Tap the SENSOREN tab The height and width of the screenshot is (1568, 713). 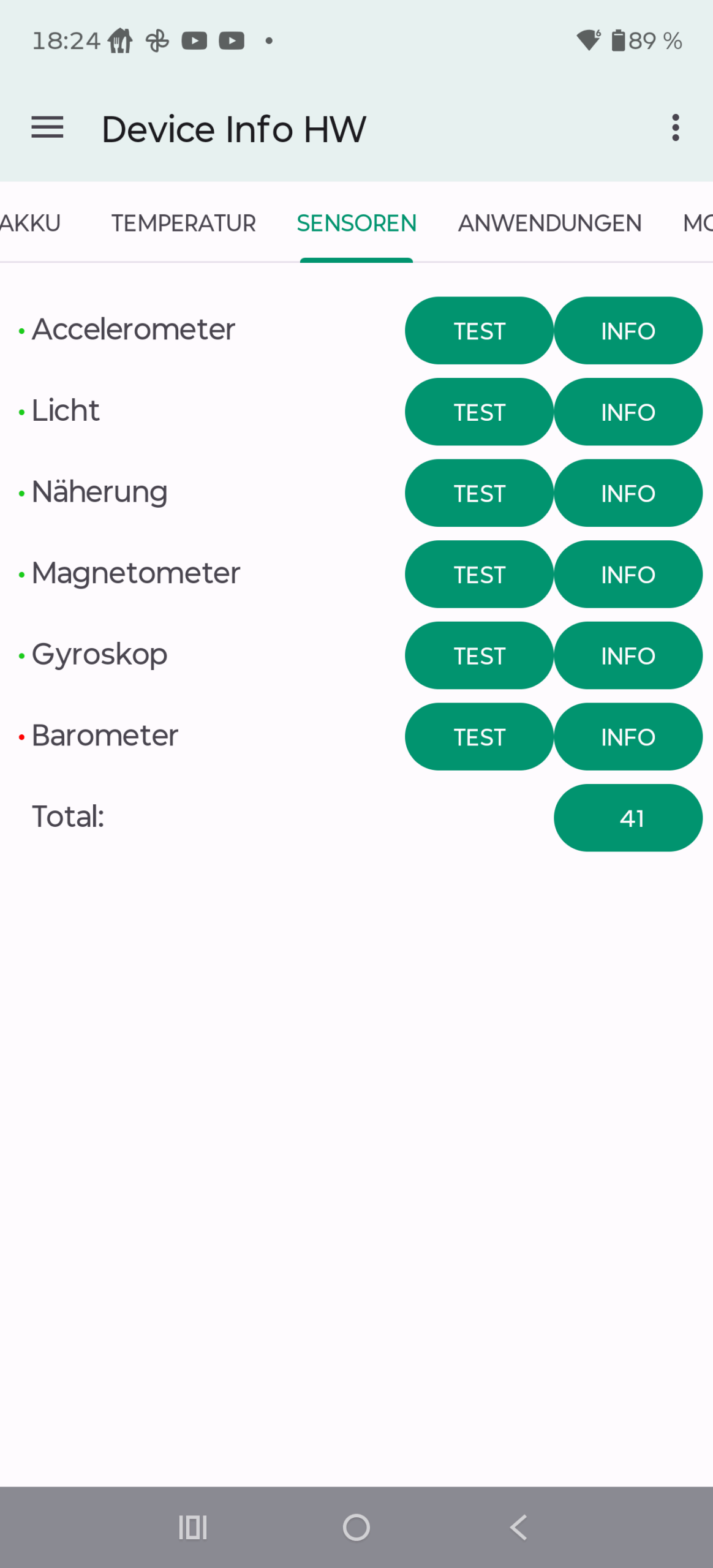356,223
